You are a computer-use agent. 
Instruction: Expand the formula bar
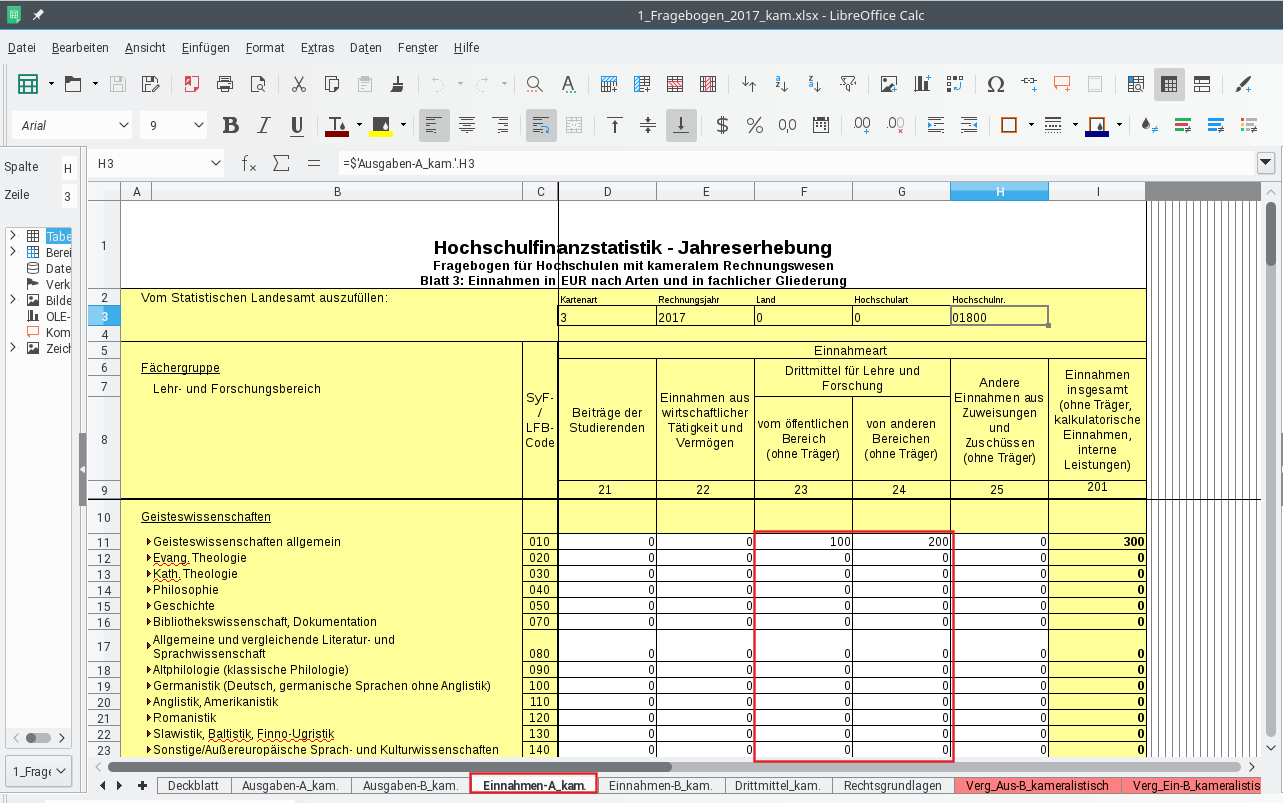(1266, 162)
